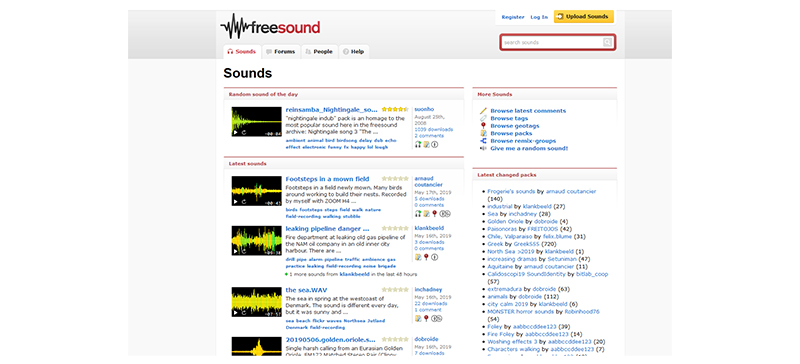Open the sea.WAV title link
This screenshot has height=364, width=800.
click(x=306, y=290)
